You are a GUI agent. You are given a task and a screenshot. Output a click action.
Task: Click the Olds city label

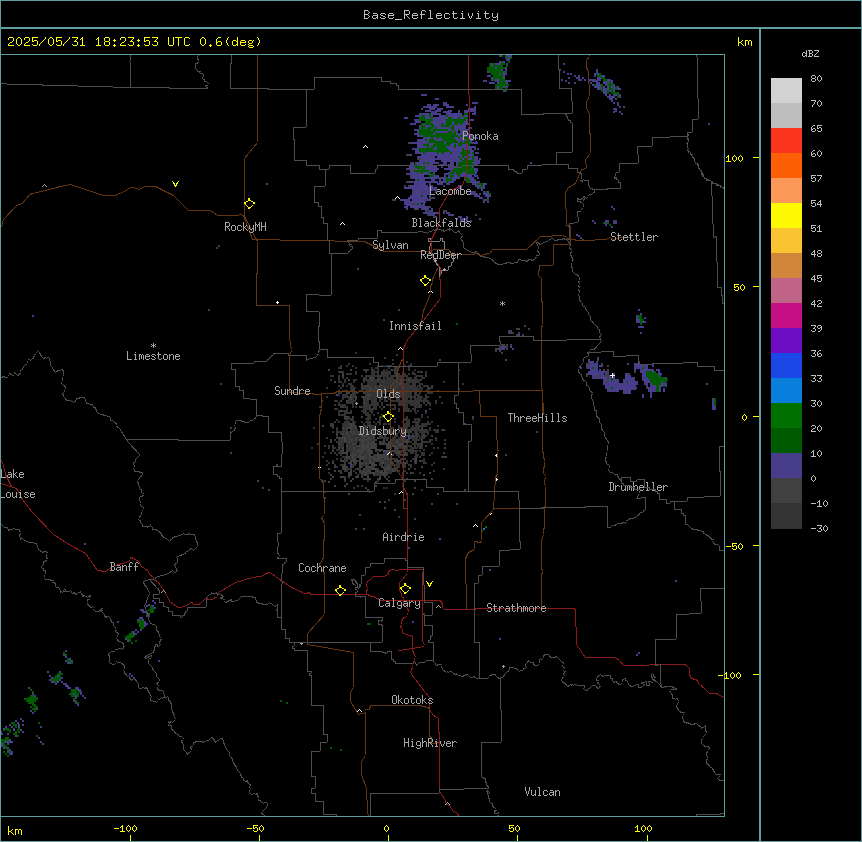pos(388,394)
